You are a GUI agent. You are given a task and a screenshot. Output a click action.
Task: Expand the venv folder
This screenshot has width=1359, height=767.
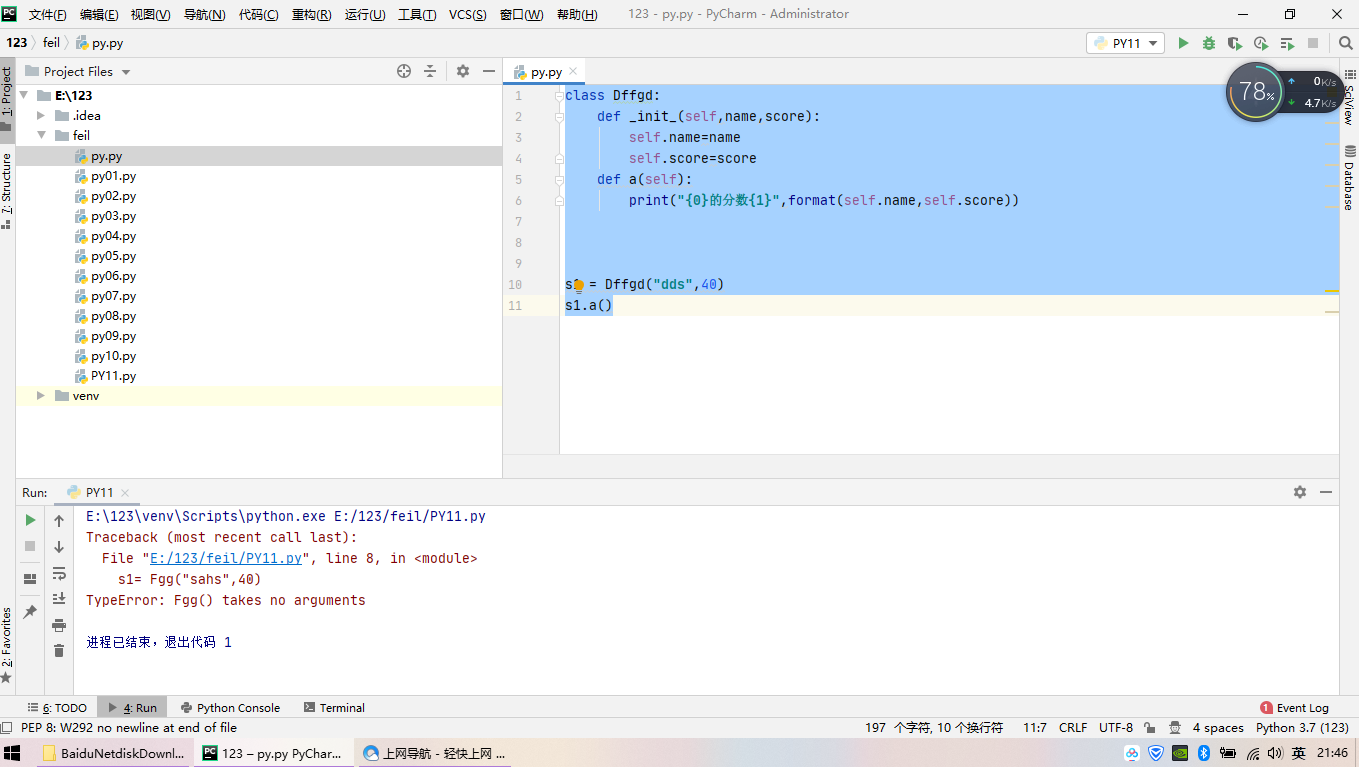coord(41,396)
